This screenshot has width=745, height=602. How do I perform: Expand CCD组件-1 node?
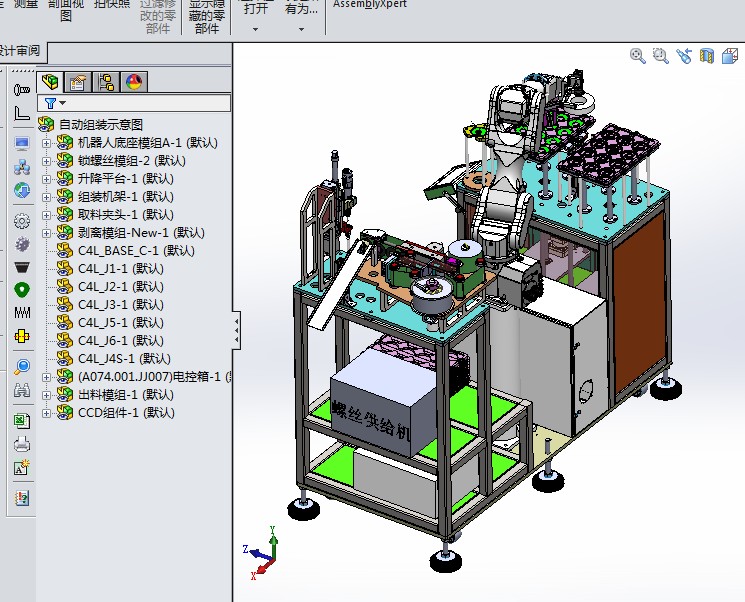click(x=47, y=413)
